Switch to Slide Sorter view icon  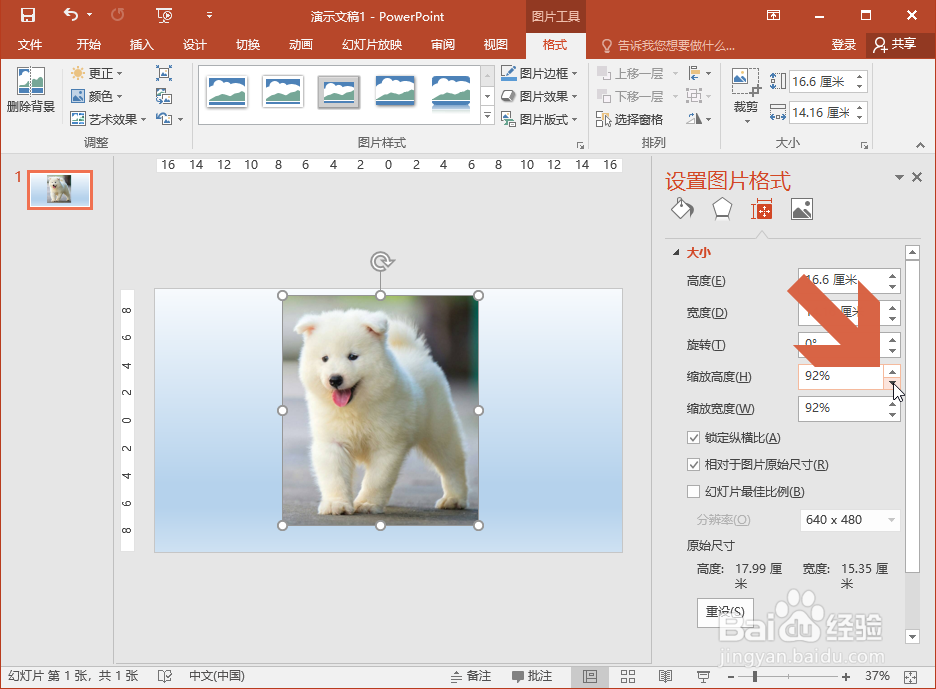tap(627, 676)
